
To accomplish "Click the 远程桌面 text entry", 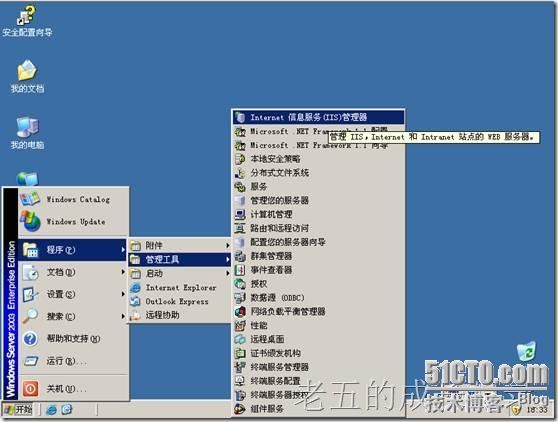I will 267,339.
